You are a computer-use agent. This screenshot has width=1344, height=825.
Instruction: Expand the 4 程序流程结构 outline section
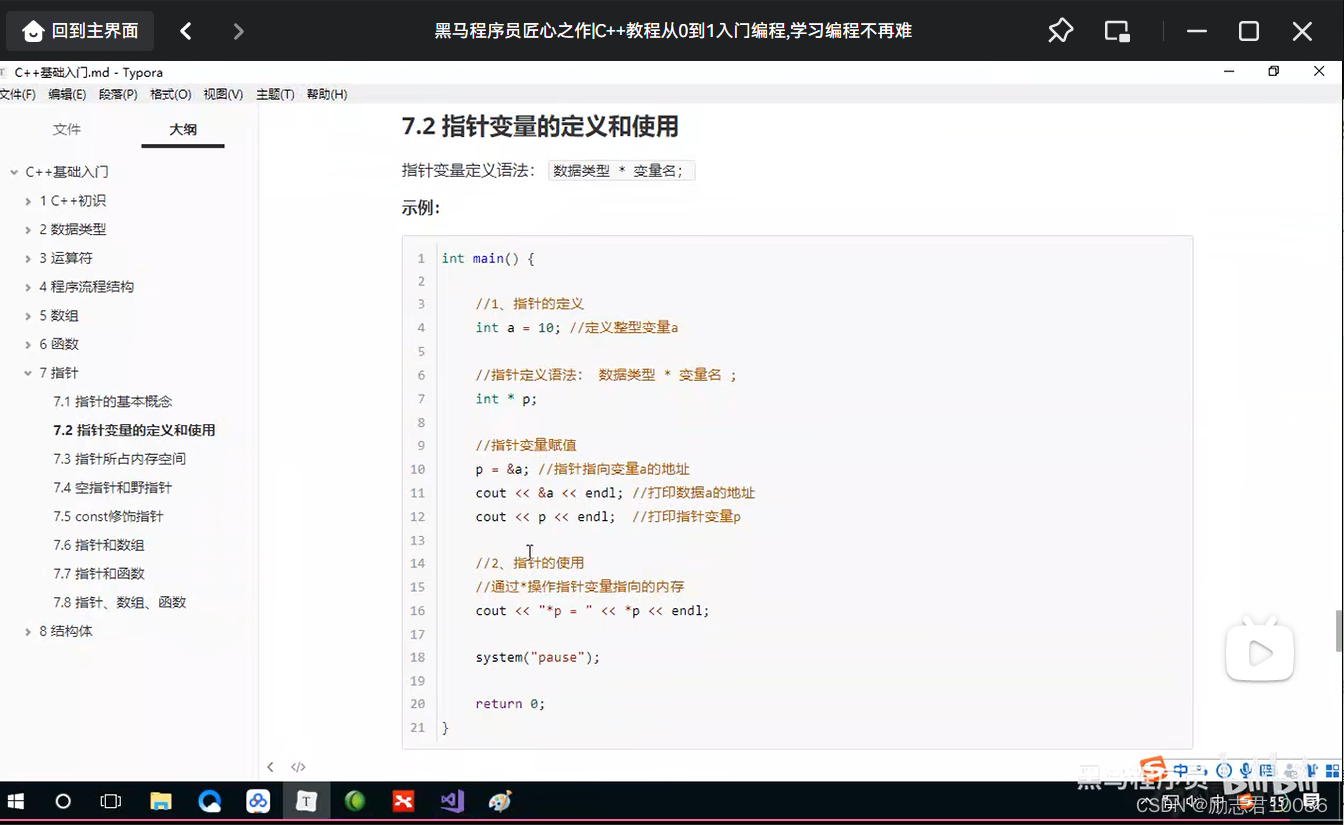click(28, 287)
